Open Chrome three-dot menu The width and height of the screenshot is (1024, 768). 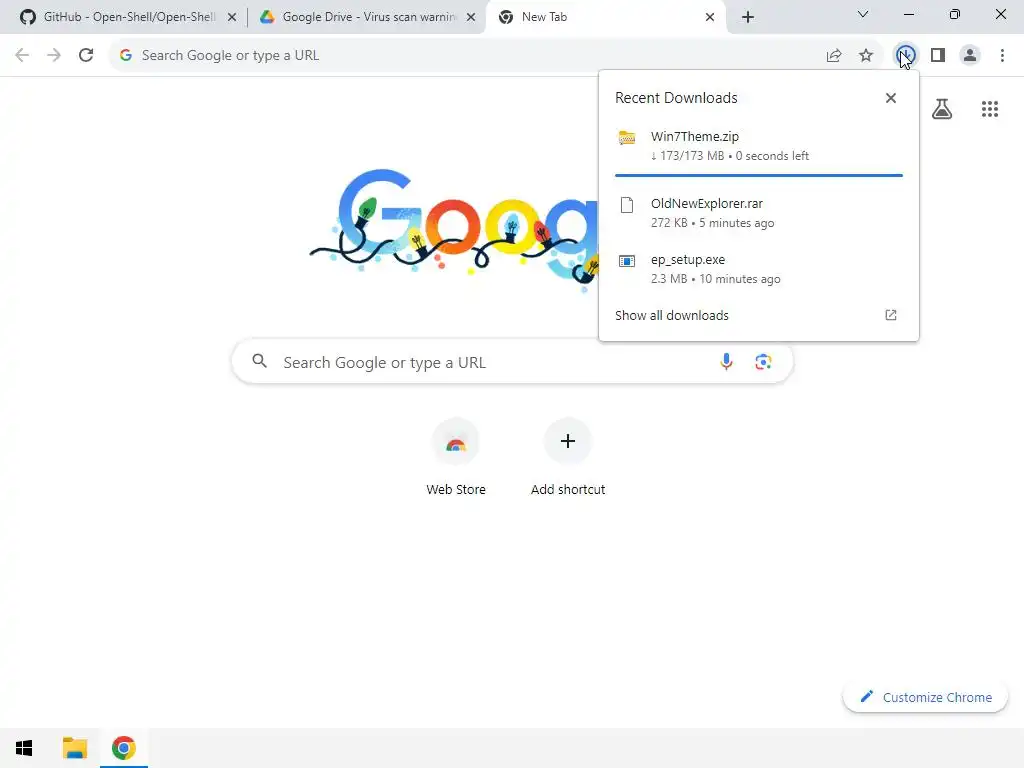coord(1002,55)
